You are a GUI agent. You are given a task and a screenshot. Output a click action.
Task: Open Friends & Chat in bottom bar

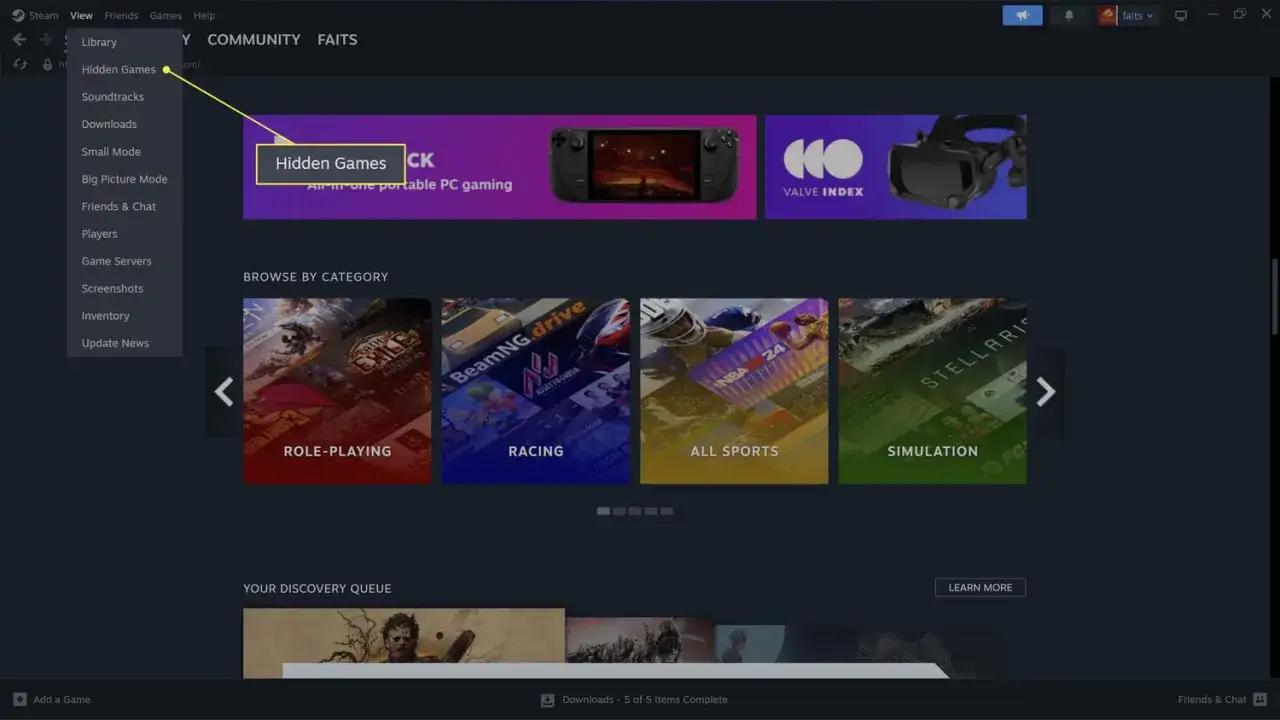[1212, 699]
